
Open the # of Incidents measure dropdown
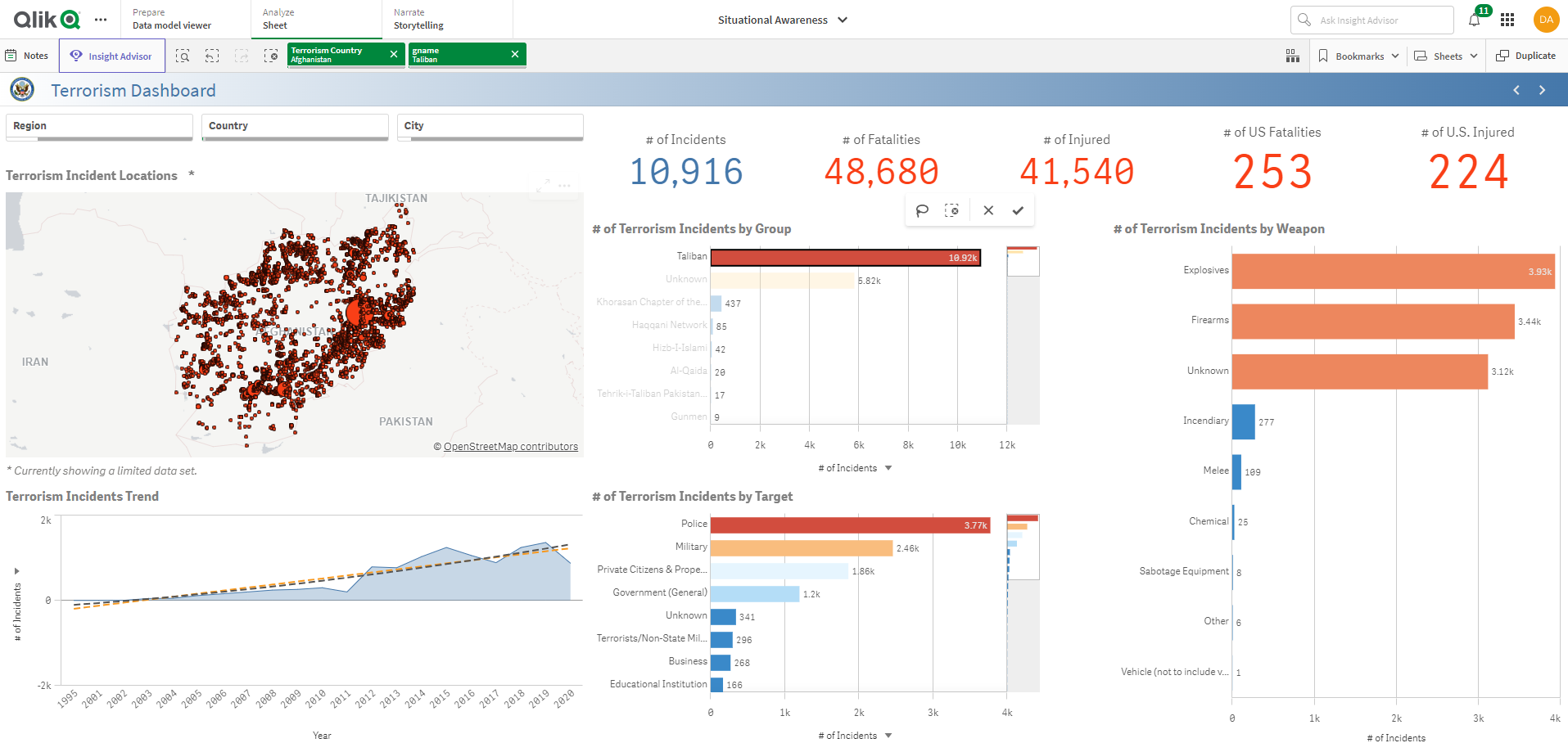pos(889,467)
